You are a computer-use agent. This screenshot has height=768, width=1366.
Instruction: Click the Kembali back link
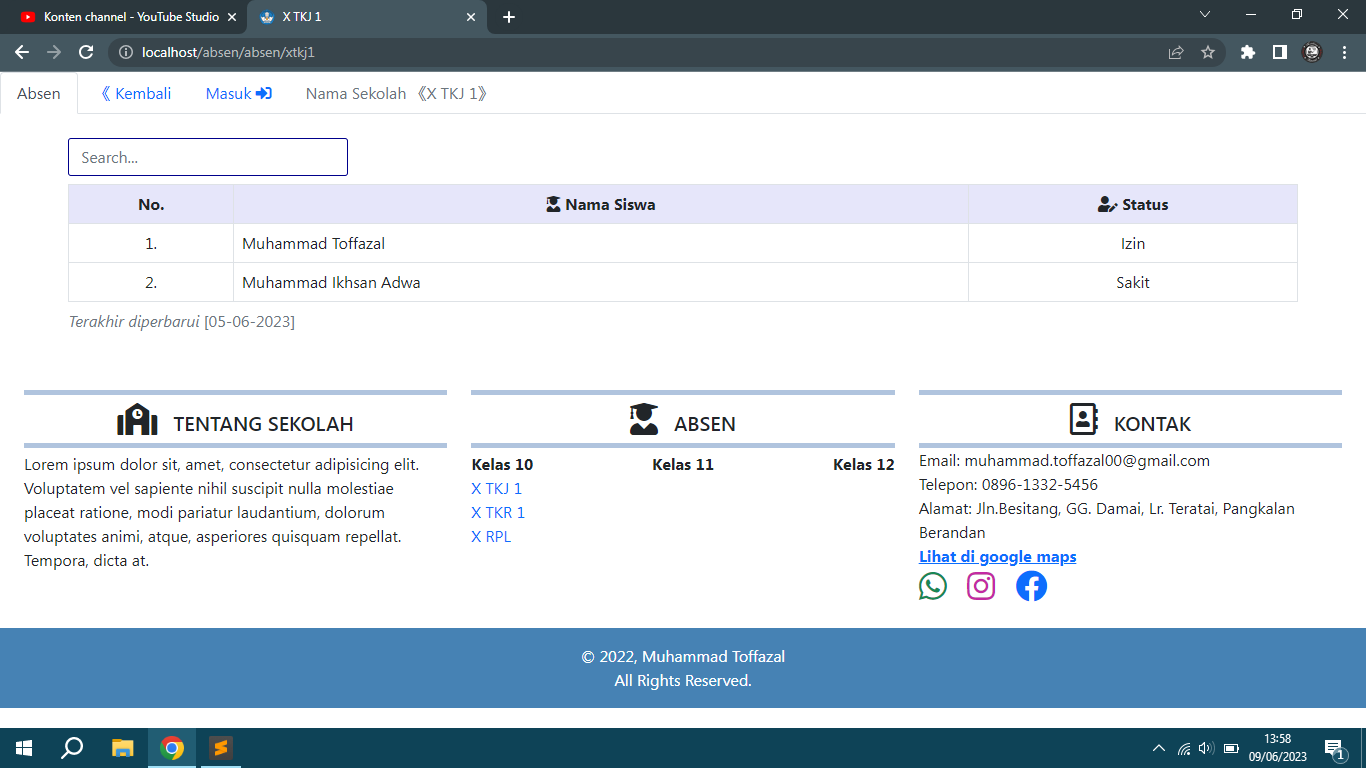click(x=136, y=94)
